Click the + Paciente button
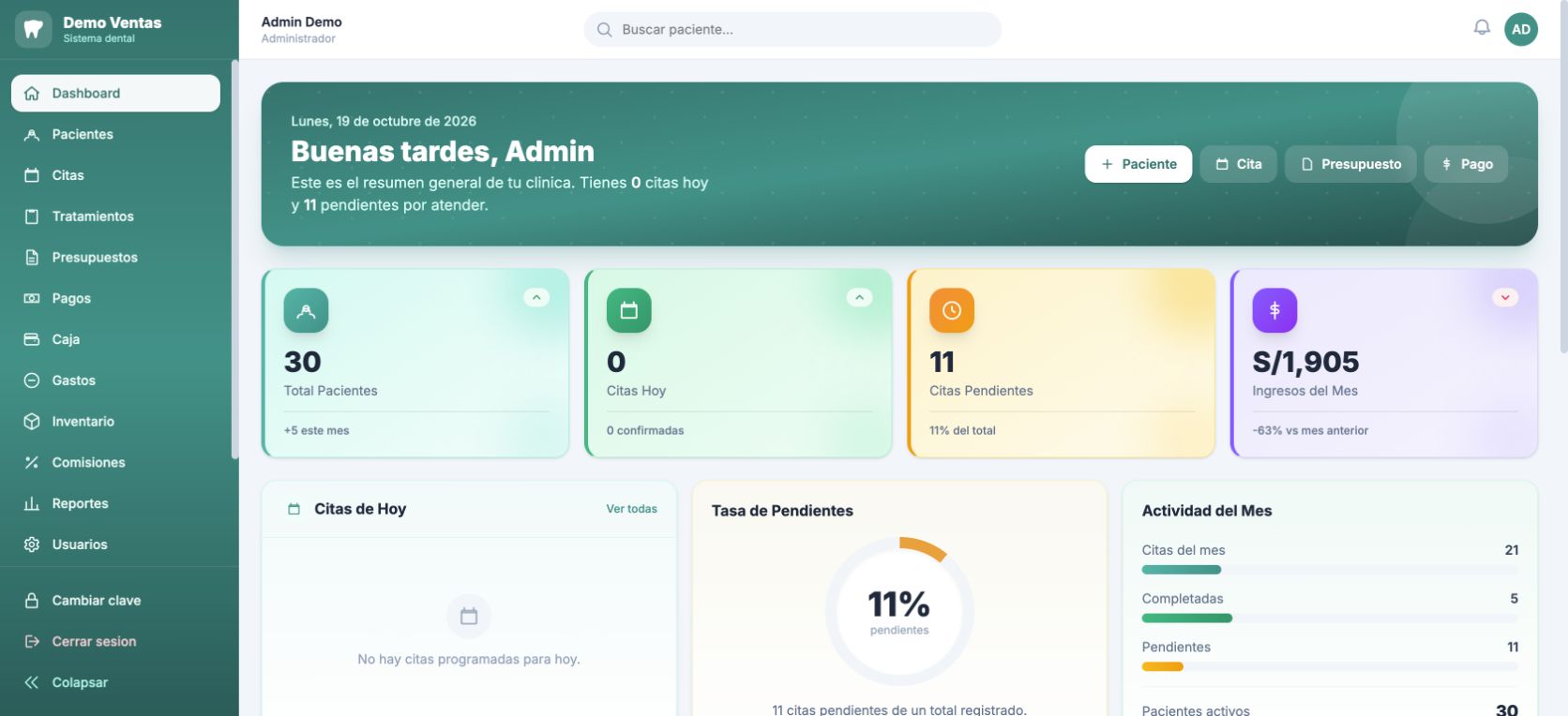This screenshot has height=716, width=1568. 1138,164
